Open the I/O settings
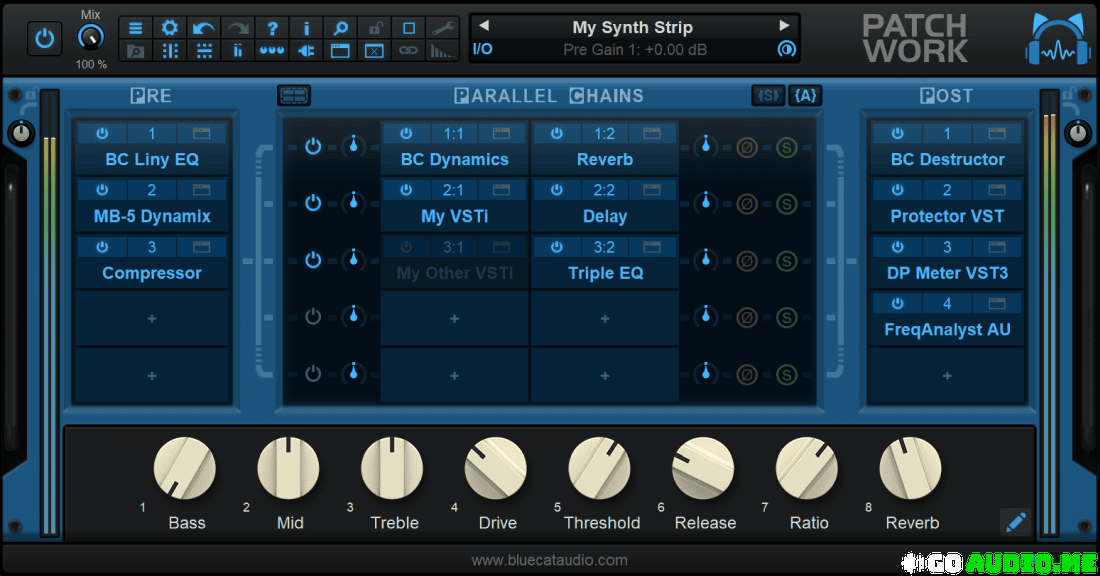This screenshot has height=576, width=1100. (483, 49)
